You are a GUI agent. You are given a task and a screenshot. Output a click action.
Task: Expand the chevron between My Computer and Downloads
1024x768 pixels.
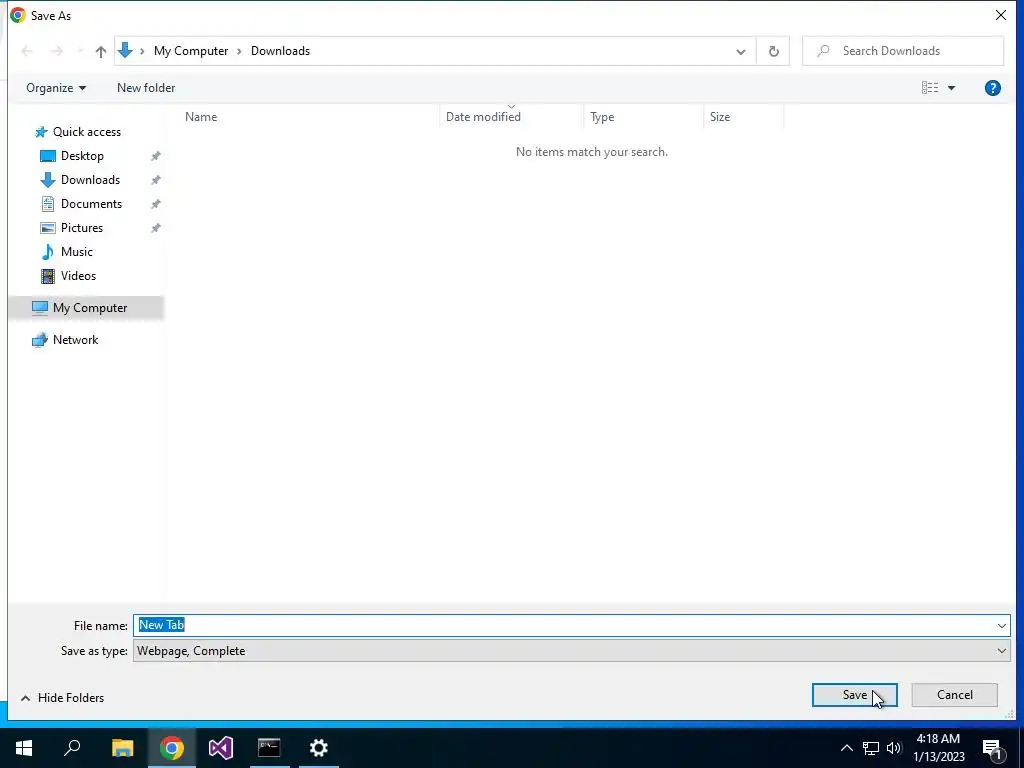239,51
